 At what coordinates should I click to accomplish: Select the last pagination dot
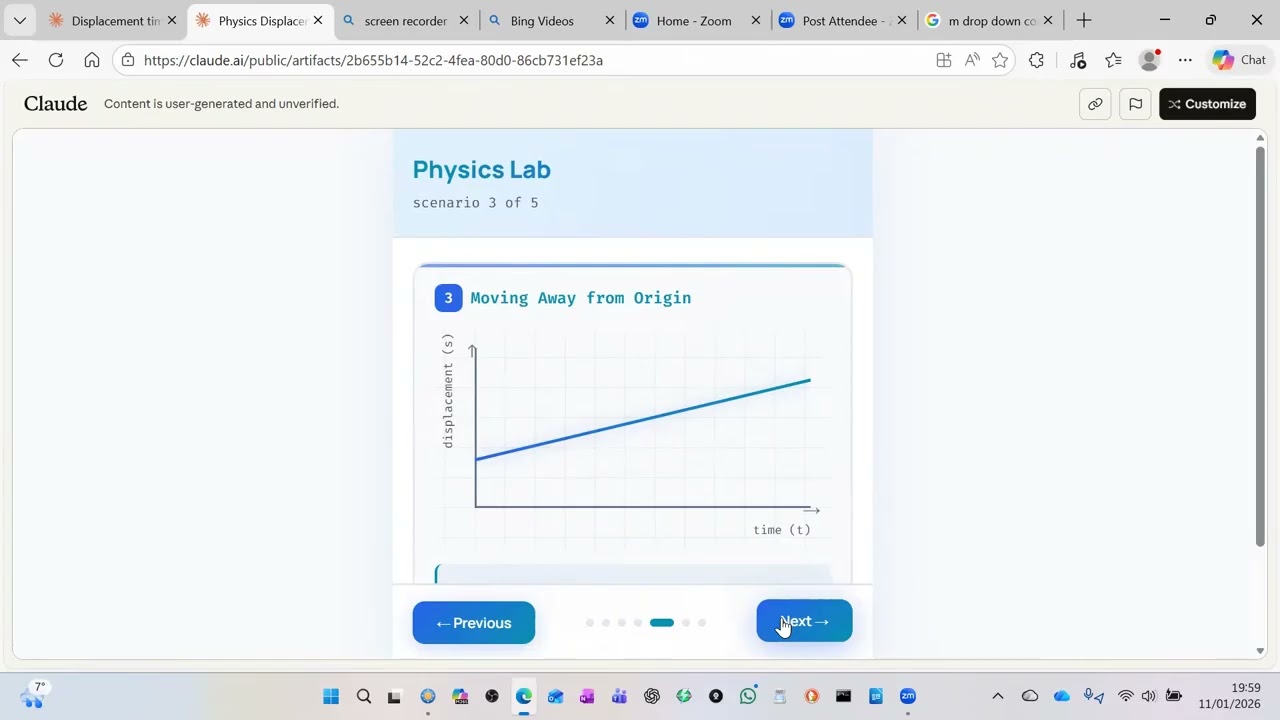point(702,623)
